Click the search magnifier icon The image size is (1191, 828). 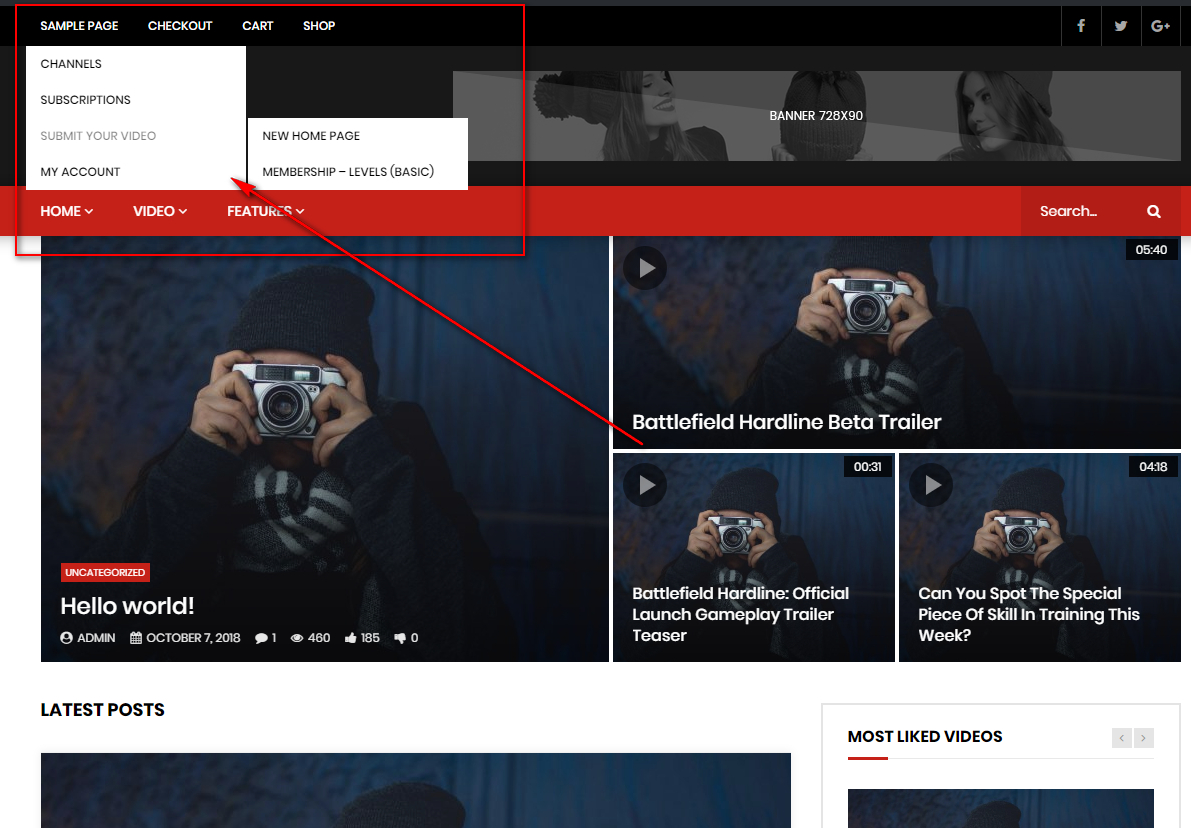[1154, 211]
